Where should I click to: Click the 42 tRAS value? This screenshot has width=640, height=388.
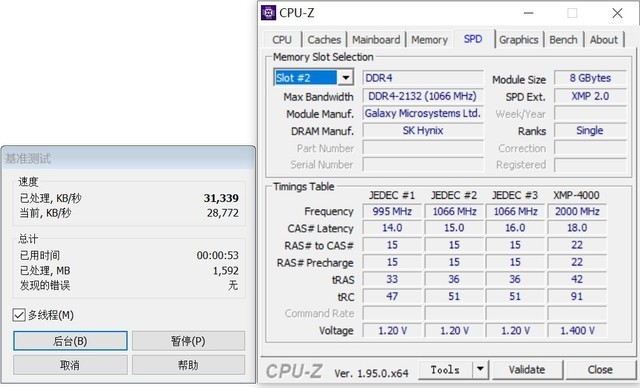point(577,279)
